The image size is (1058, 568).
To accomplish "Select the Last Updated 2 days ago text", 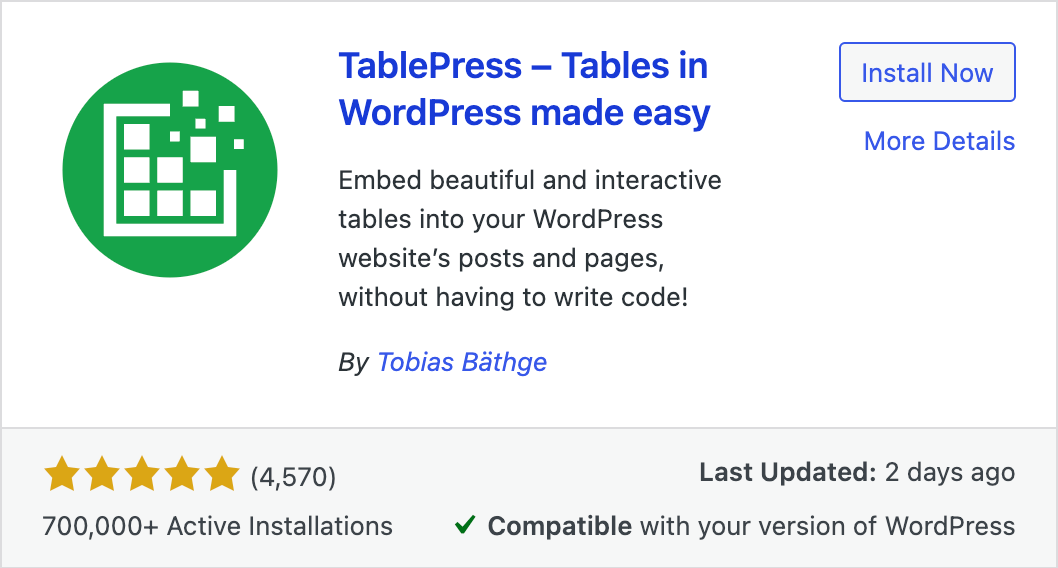I will coord(857,472).
